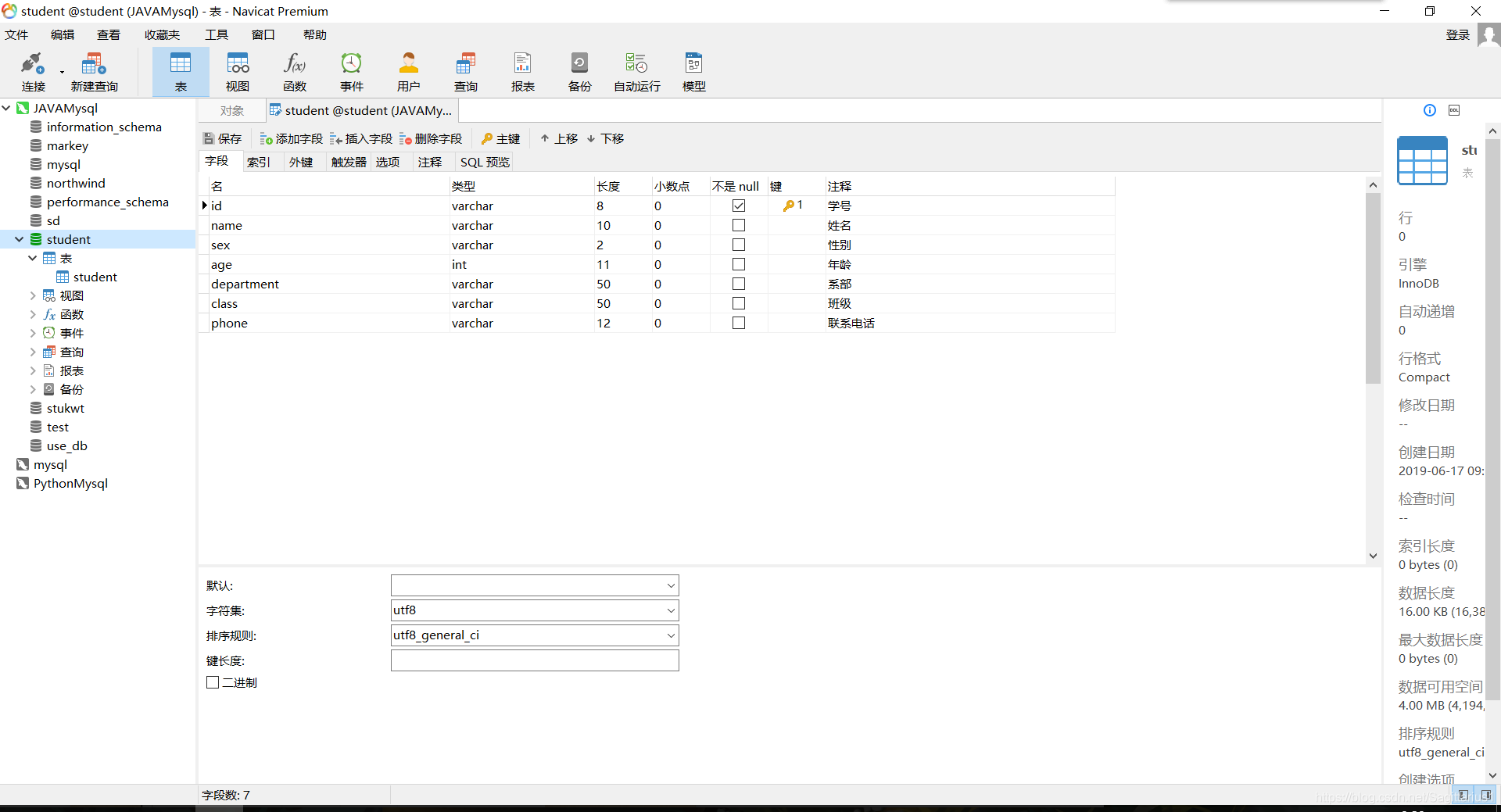This screenshot has width=1501, height=812.
Task: Toggle not-null checkbox for department field
Action: pos(739,284)
